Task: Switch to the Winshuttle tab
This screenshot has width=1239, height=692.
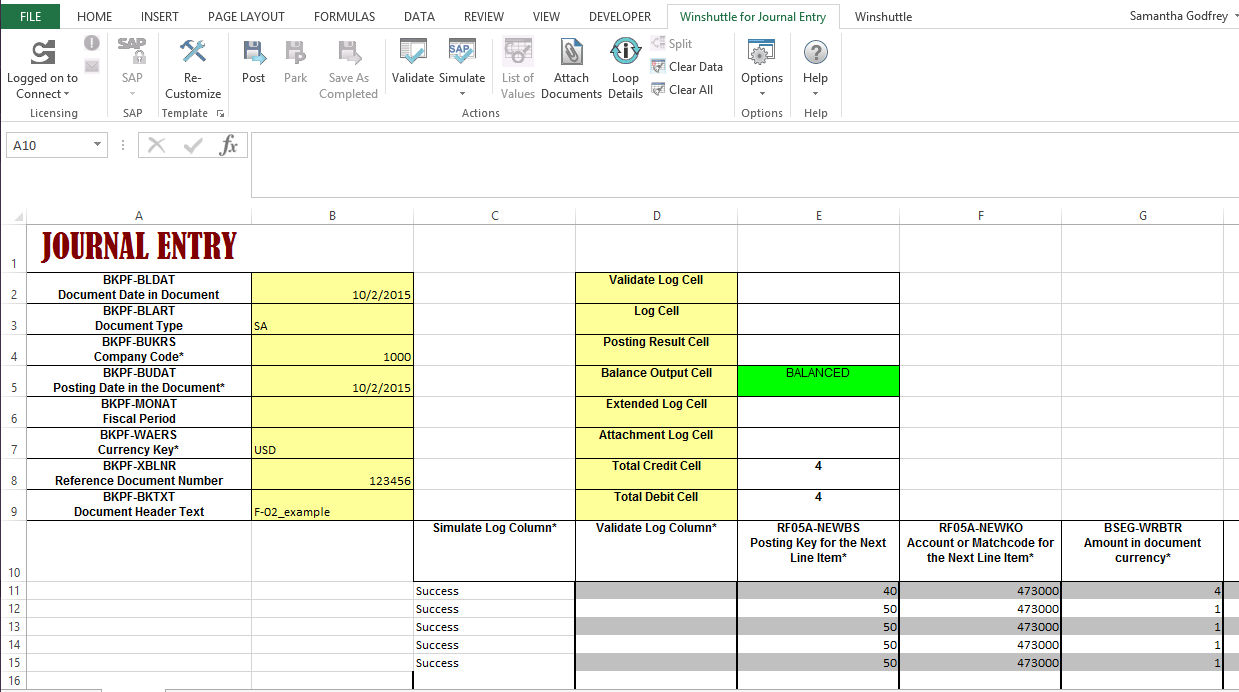Action: [883, 16]
